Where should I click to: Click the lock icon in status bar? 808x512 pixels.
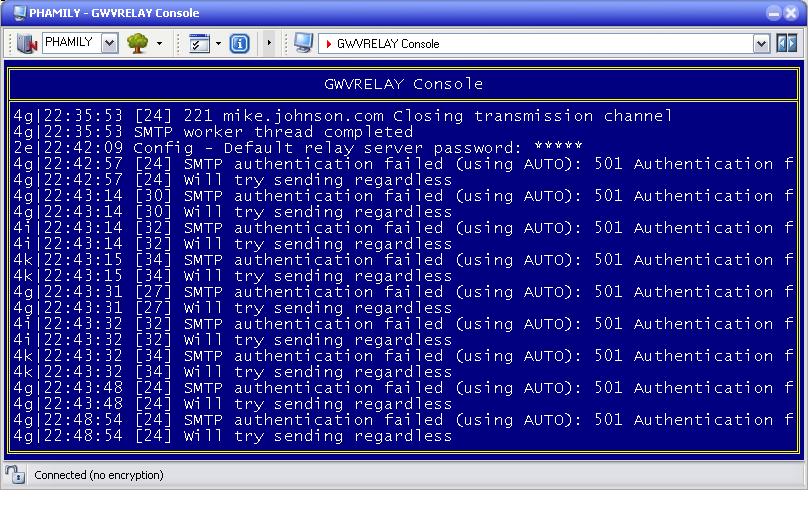click(15, 474)
